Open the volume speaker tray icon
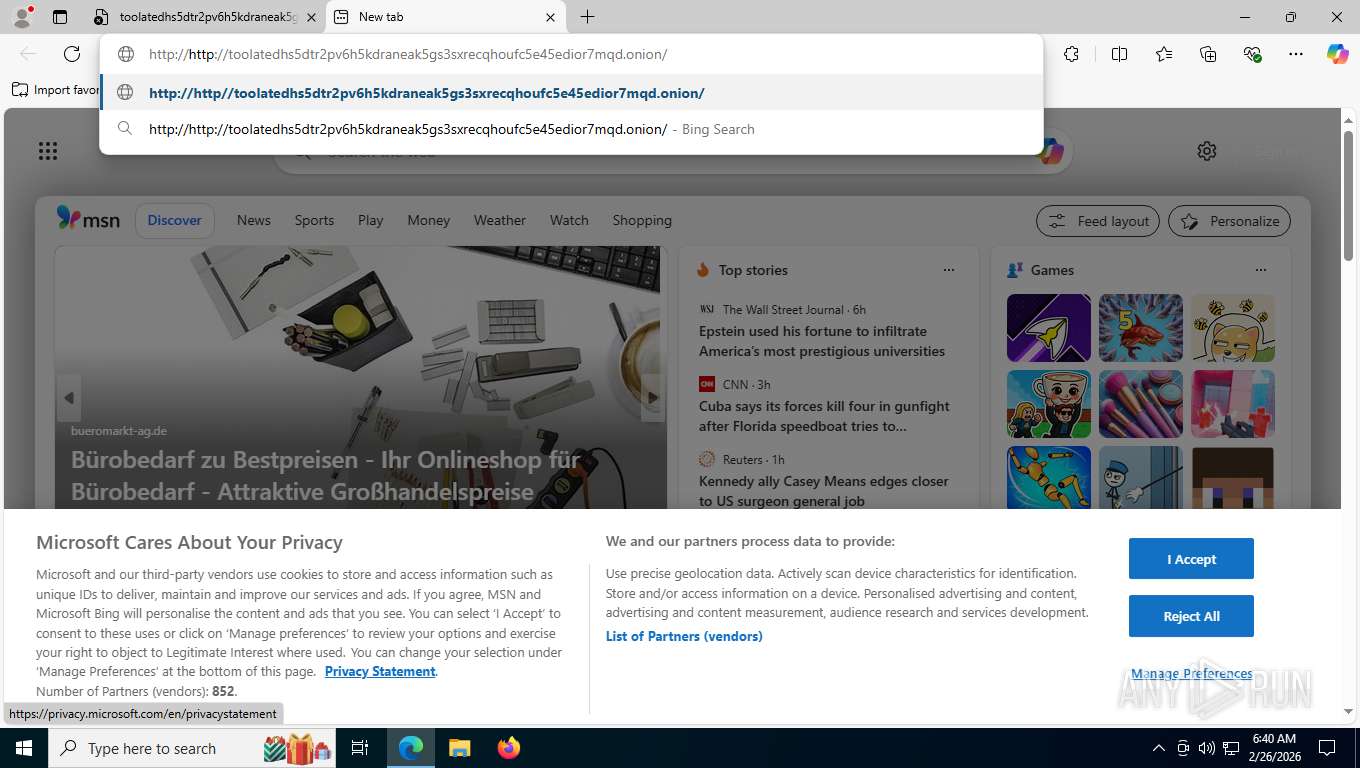Screen dimensions: 1360x768 tap(1206, 748)
